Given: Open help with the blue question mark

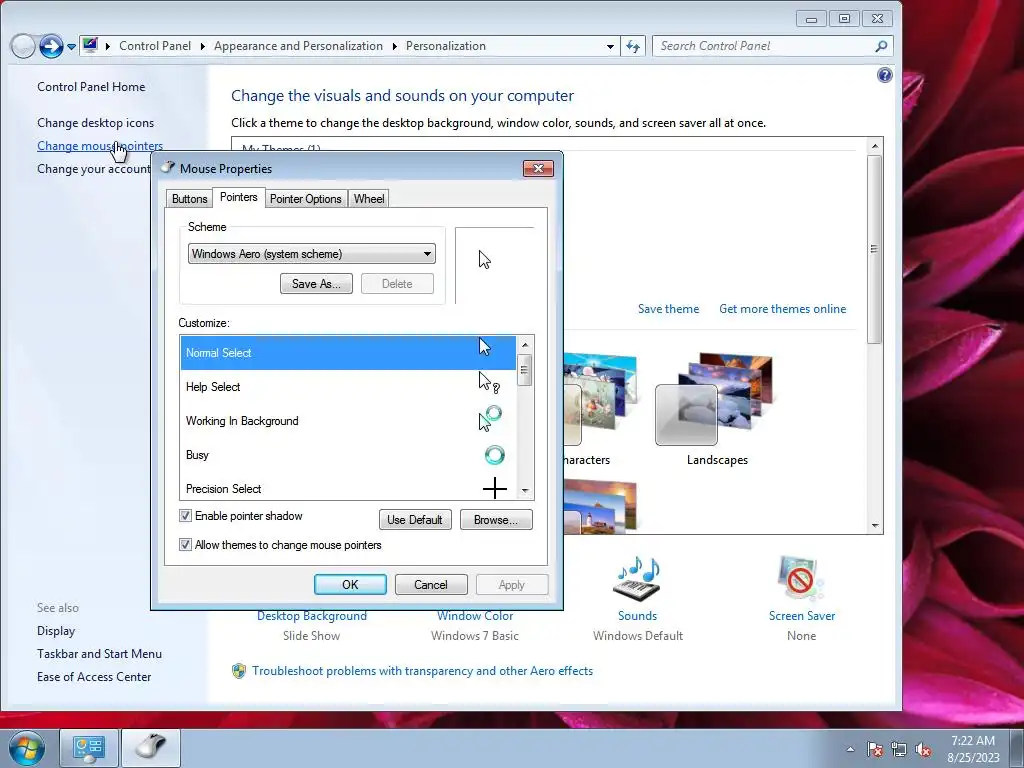Looking at the screenshot, I should [884, 75].
